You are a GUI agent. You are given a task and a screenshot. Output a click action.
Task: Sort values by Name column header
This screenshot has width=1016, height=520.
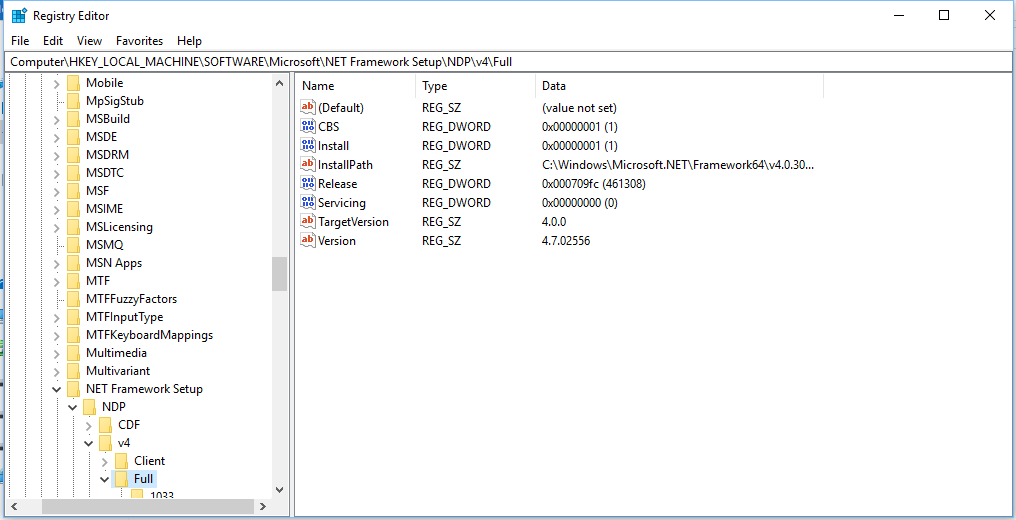(x=356, y=85)
